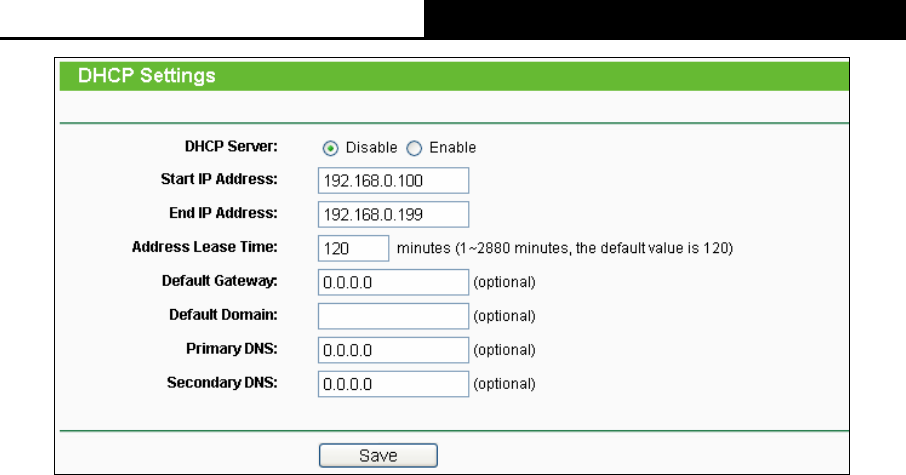Click the lease time minutes range hint
The height and width of the screenshot is (475, 906).
tap(565, 248)
